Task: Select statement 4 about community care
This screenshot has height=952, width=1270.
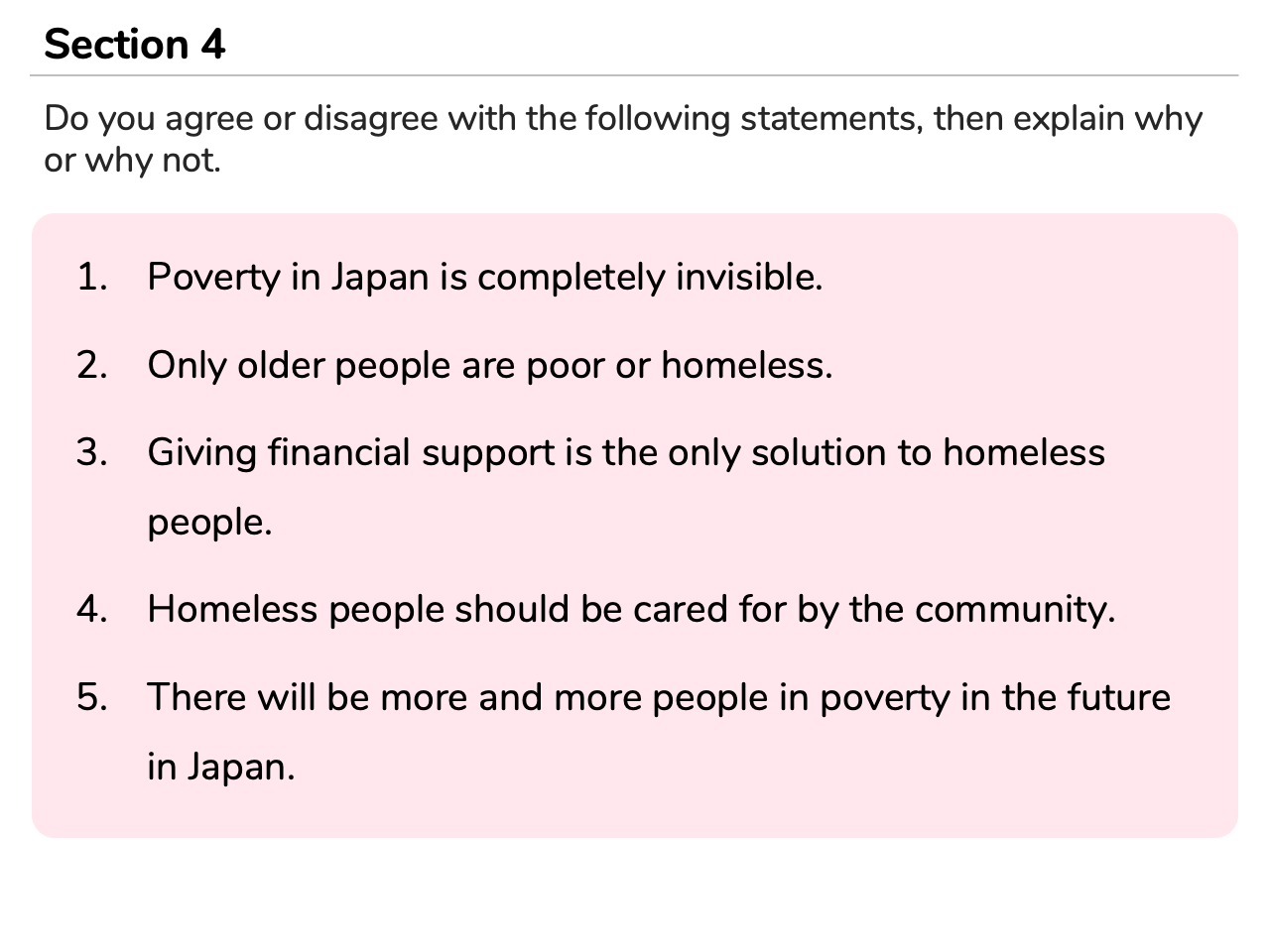Action: (x=631, y=609)
